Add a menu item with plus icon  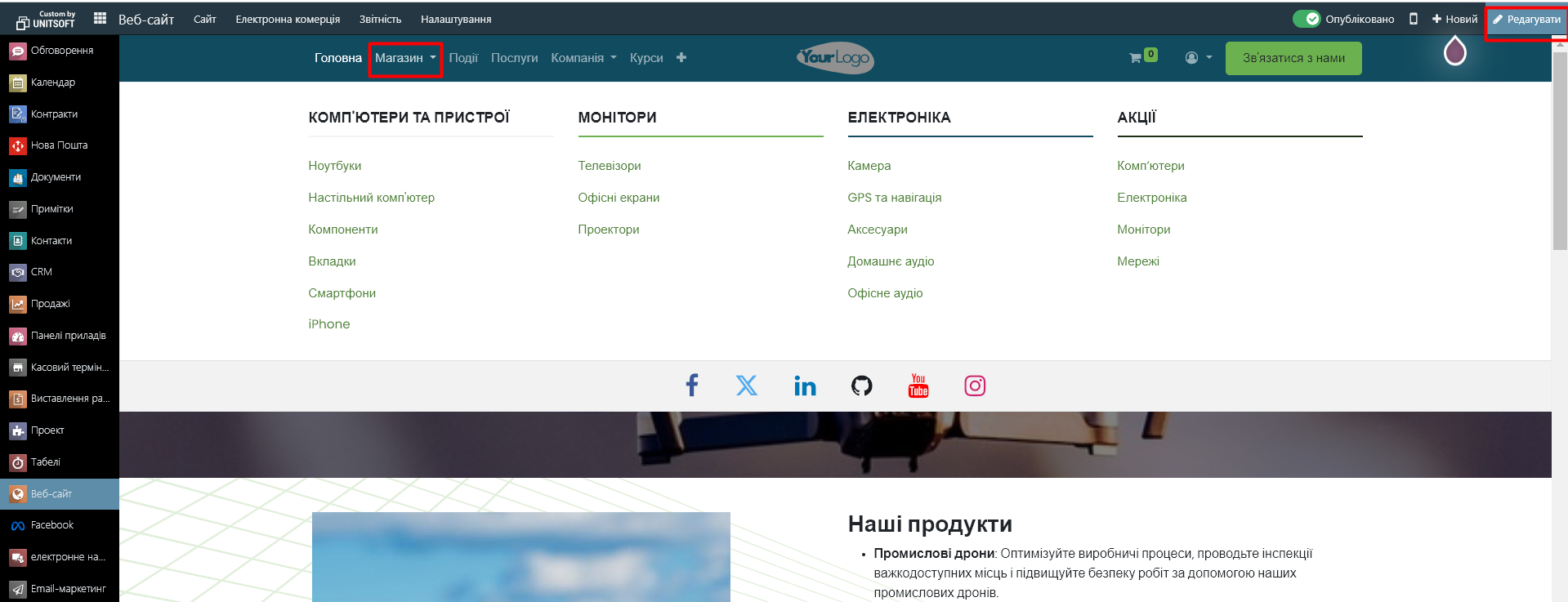point(681,58)
